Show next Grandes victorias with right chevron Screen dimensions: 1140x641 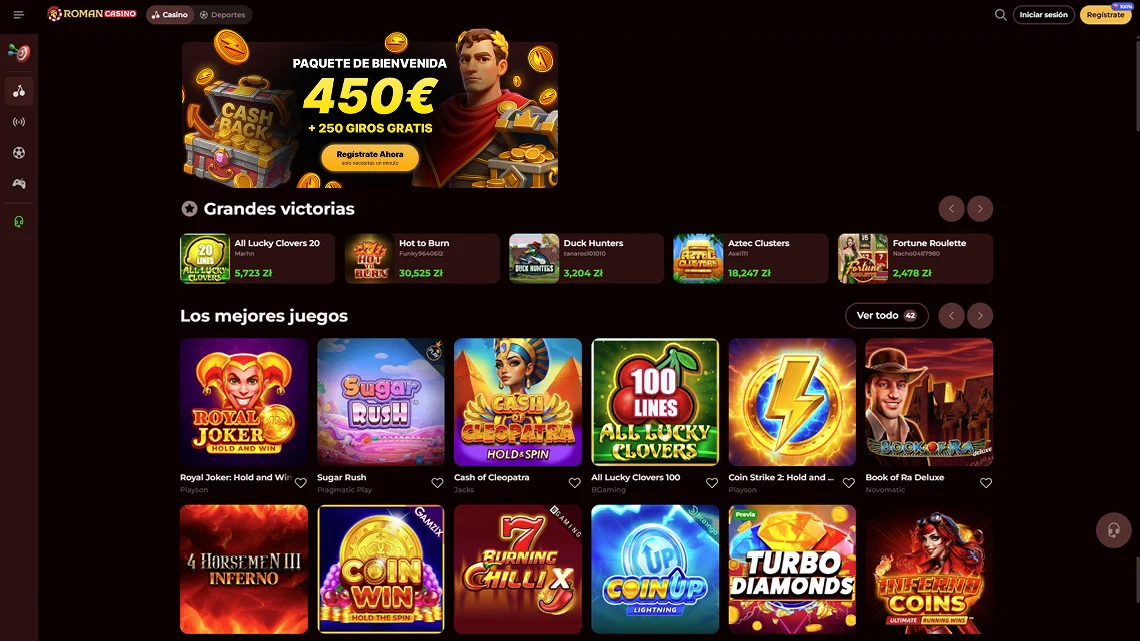[980, 209]
